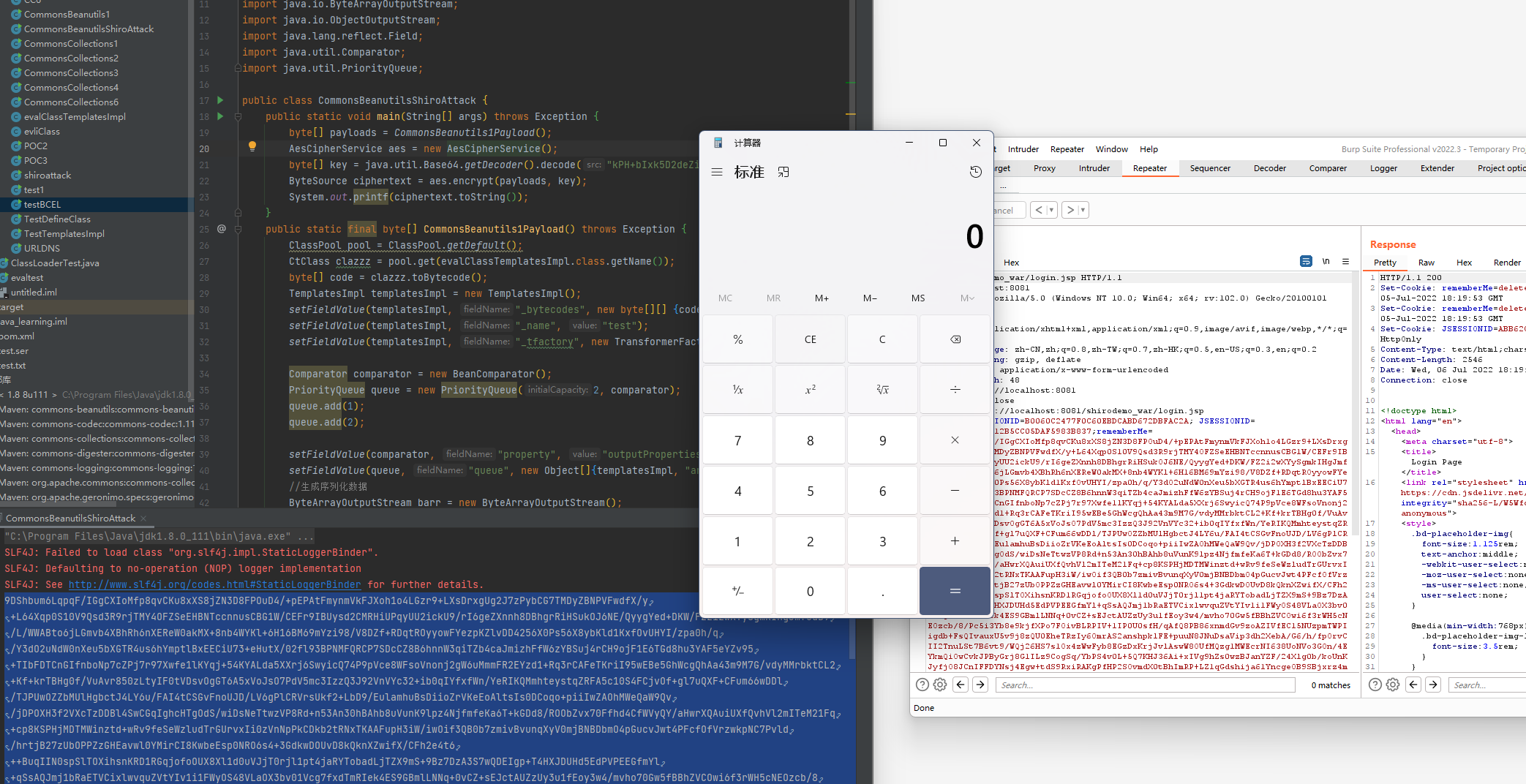
Task: Click calculator equals key
Action: pos(955,591)
